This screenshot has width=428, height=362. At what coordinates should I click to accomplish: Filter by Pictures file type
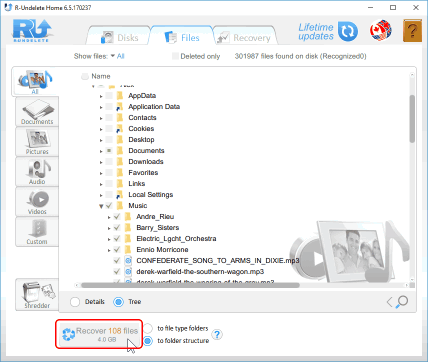[37, 142]
